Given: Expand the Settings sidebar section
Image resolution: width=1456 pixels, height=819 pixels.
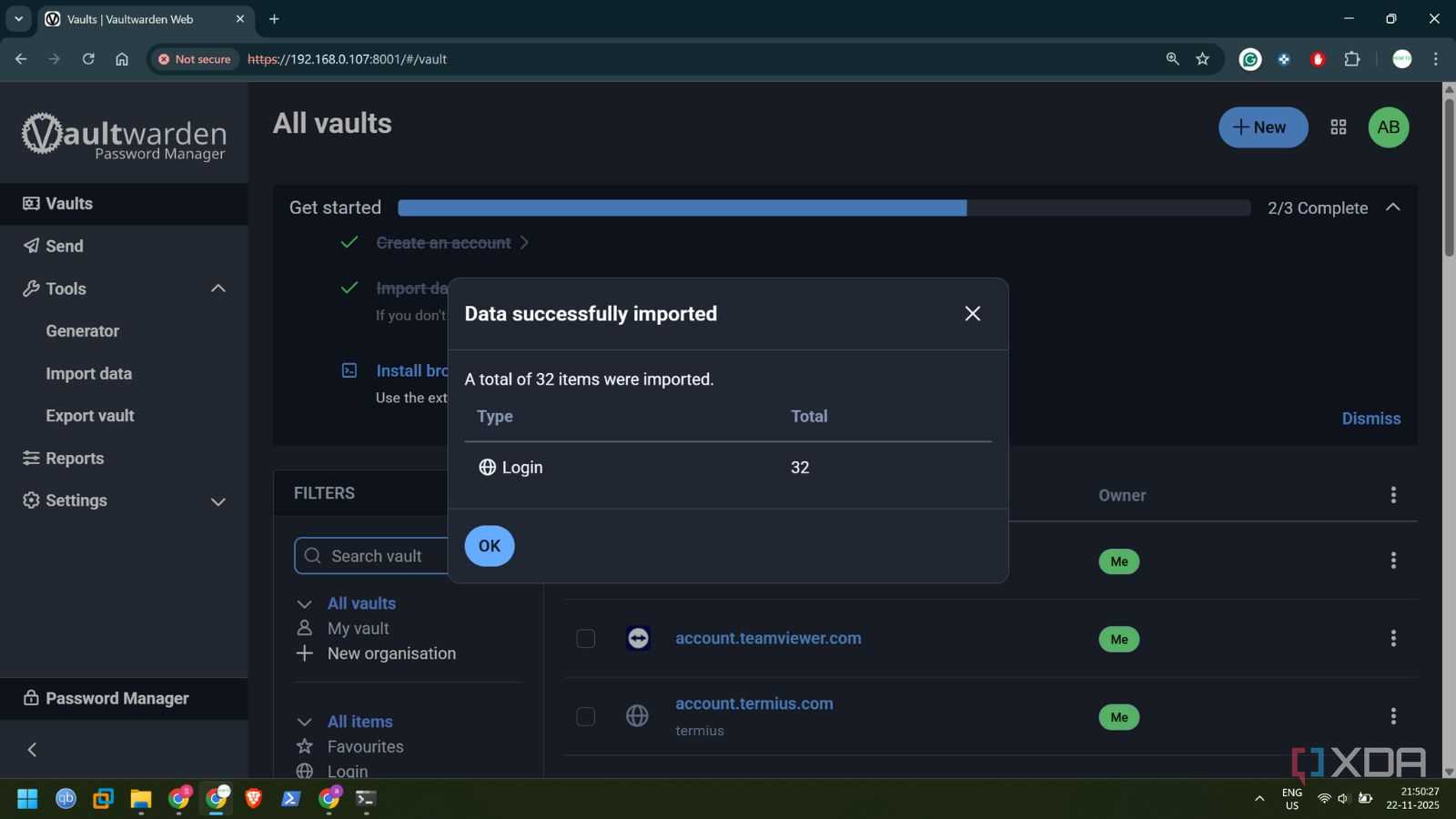Looking at the screenshot, I should 217,501.
